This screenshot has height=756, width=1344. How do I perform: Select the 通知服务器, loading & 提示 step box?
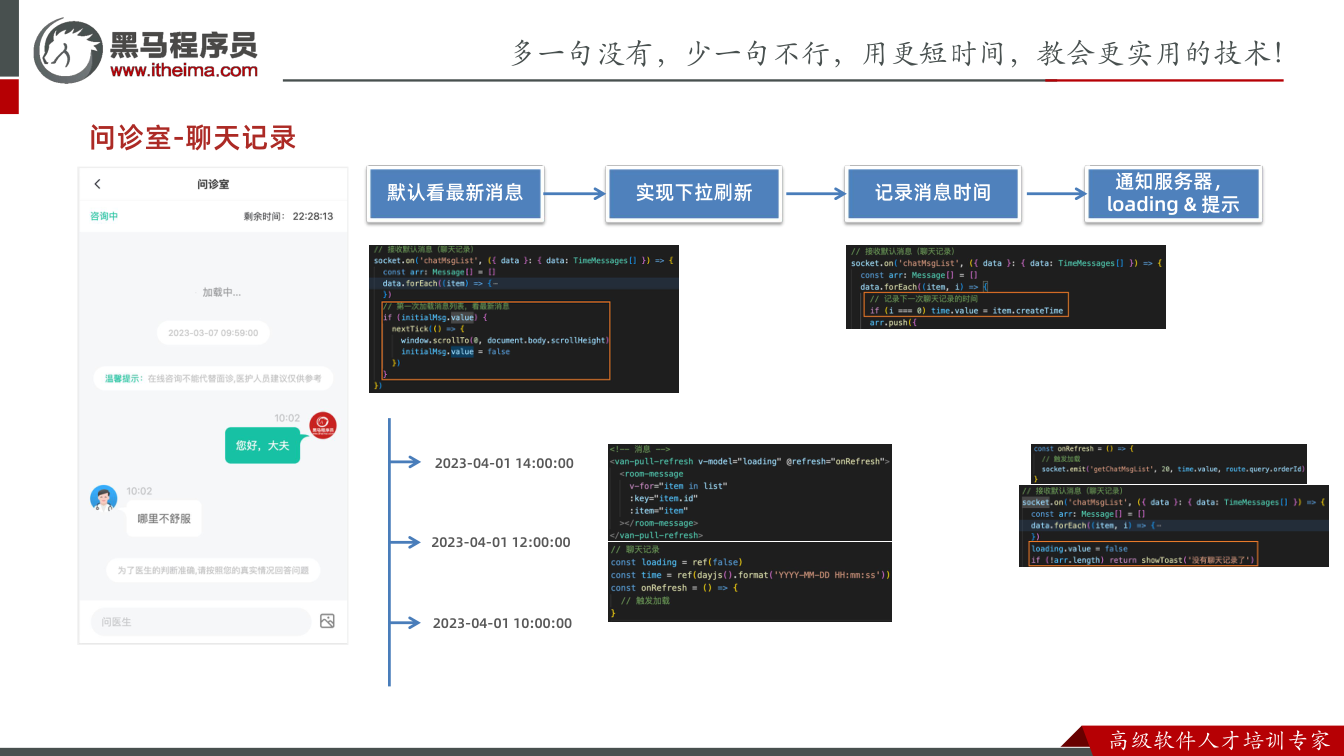(1173, 193)
